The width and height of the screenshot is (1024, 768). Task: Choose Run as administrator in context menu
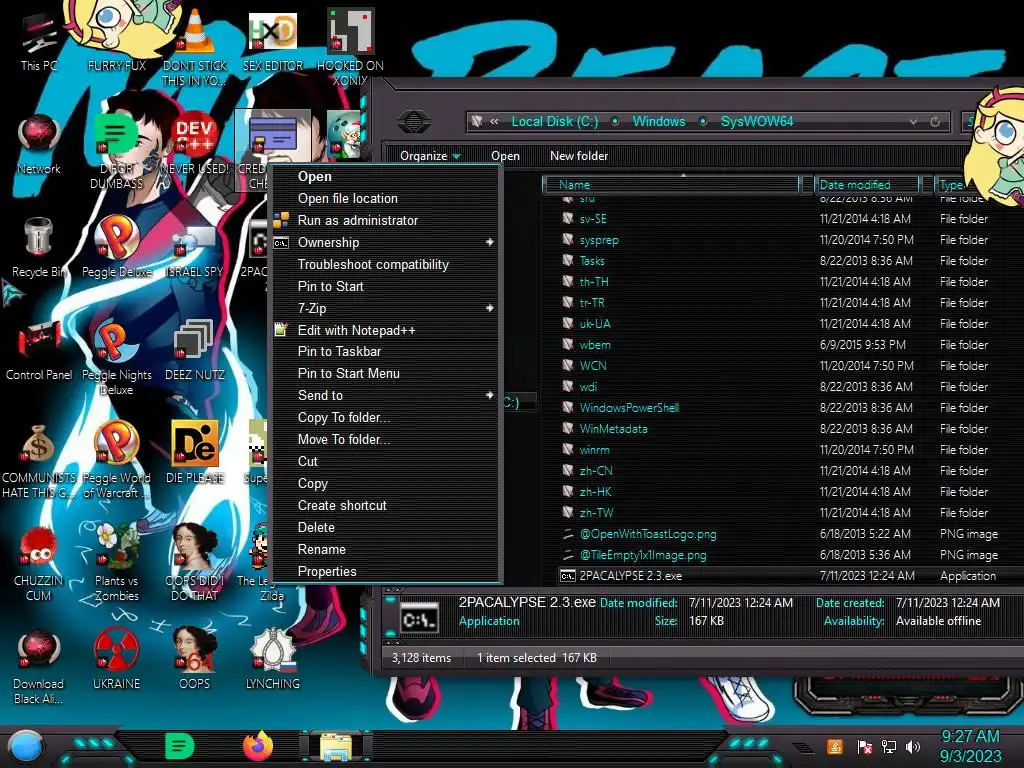coord(387,221)
